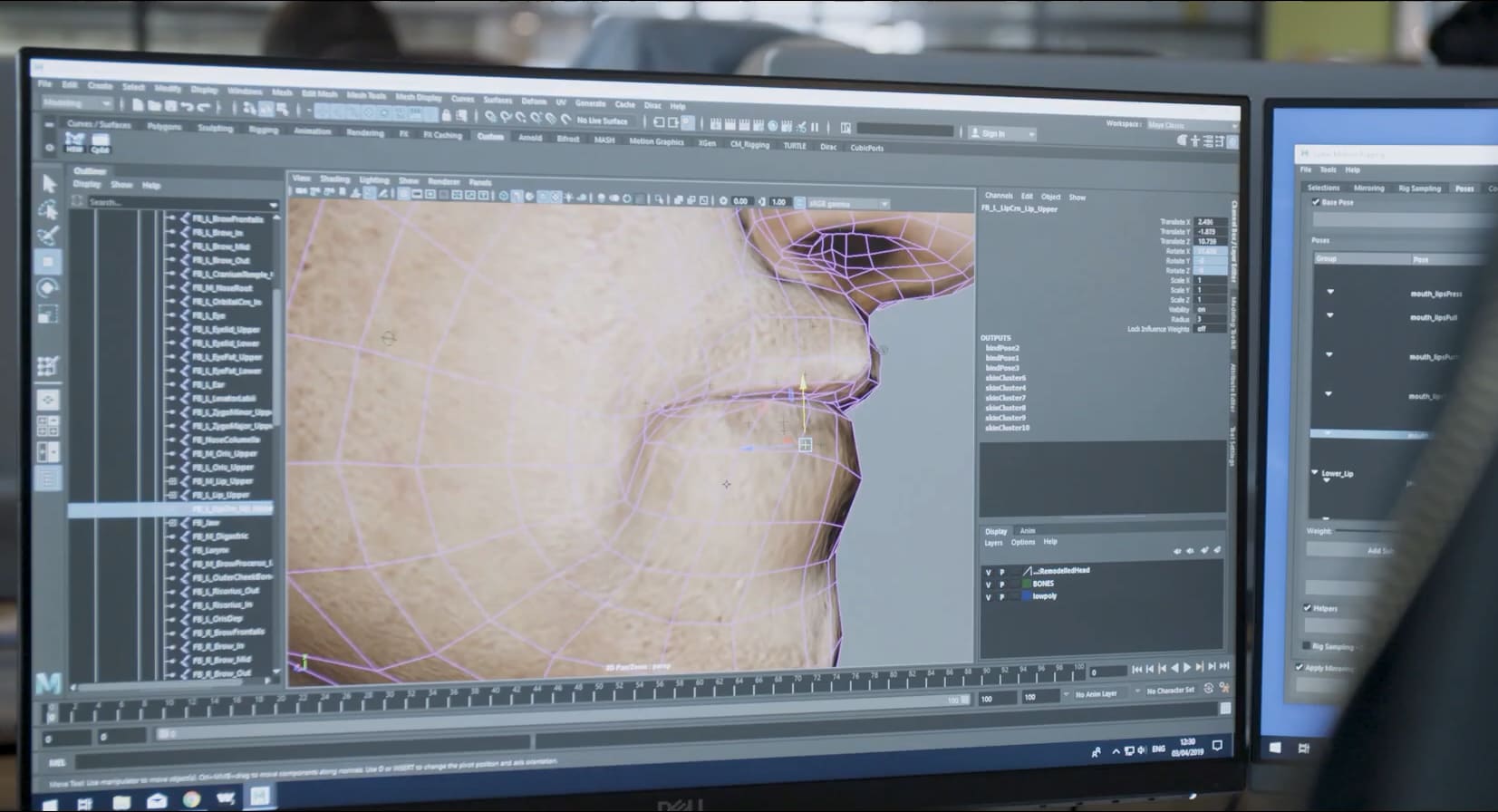
Task: Click the Cp&d shelf button on Custom shelf
Action: tap(100, 143)
